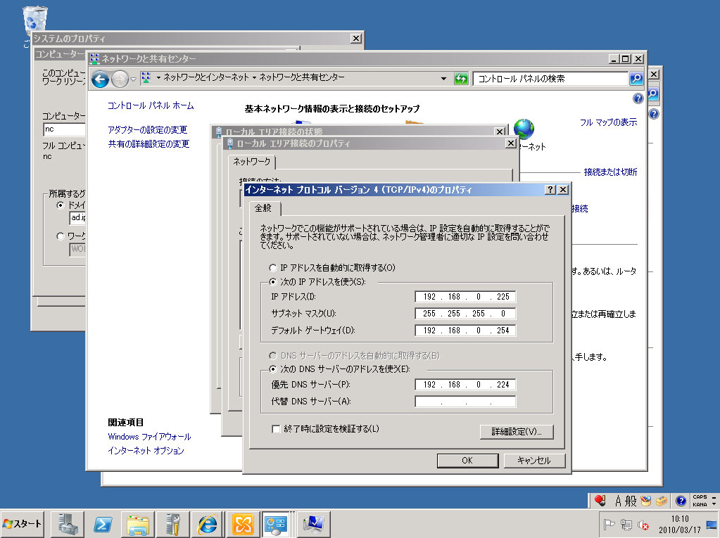Viewport: 720px width, 538px height.
Task: Open 共有の詳細設定の変更 link
Action: (148, 144)
